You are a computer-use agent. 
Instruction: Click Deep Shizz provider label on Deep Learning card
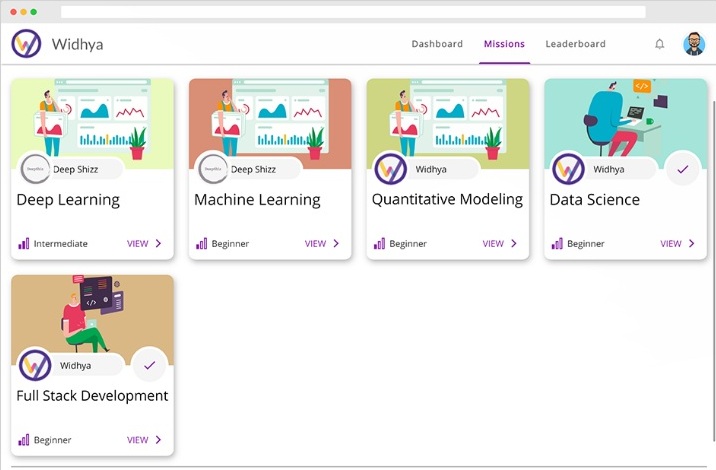point(75,169)
